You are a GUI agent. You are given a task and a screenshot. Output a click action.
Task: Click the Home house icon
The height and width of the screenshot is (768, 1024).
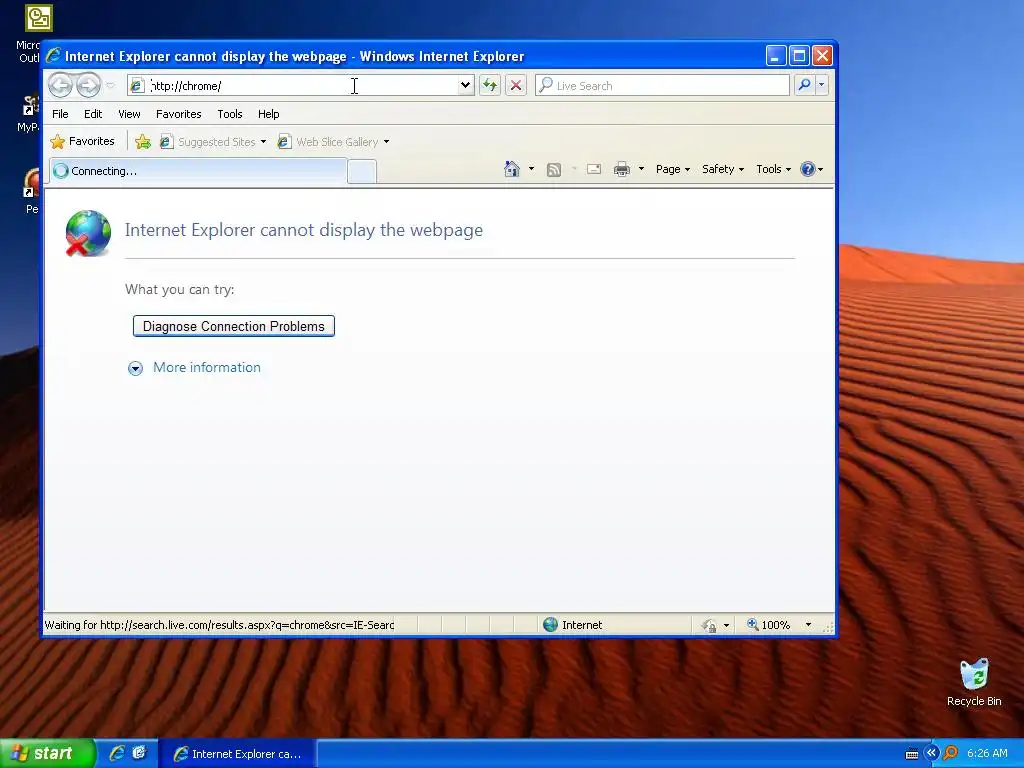[x=511, y=169]
